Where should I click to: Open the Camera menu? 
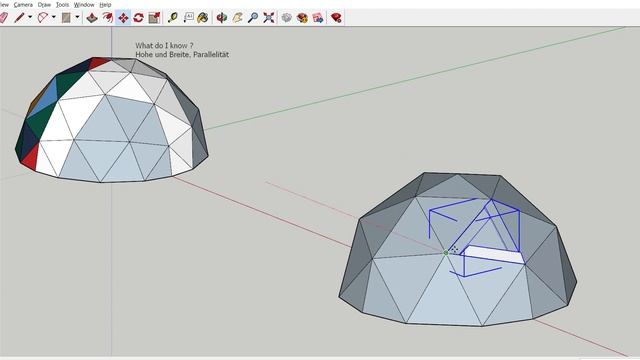click(x=23, y=4)
